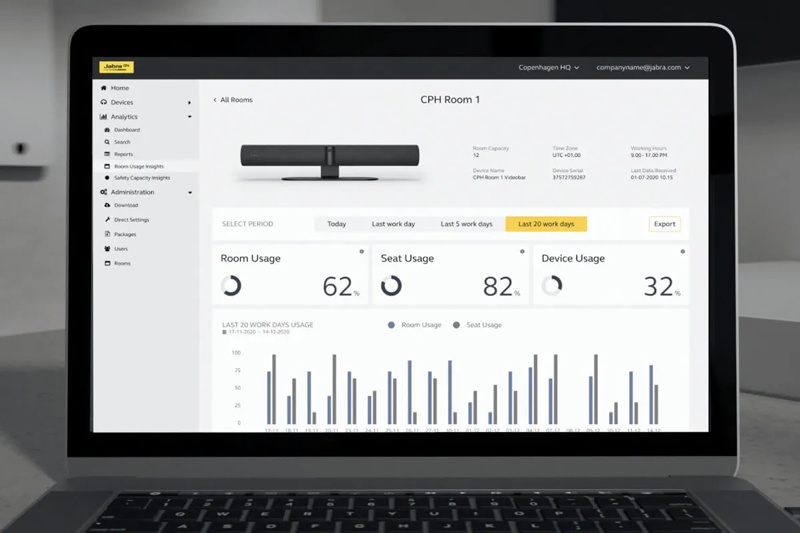Switch to Last 5 work days
Screen dimensions: 800x533
(466, 224)
